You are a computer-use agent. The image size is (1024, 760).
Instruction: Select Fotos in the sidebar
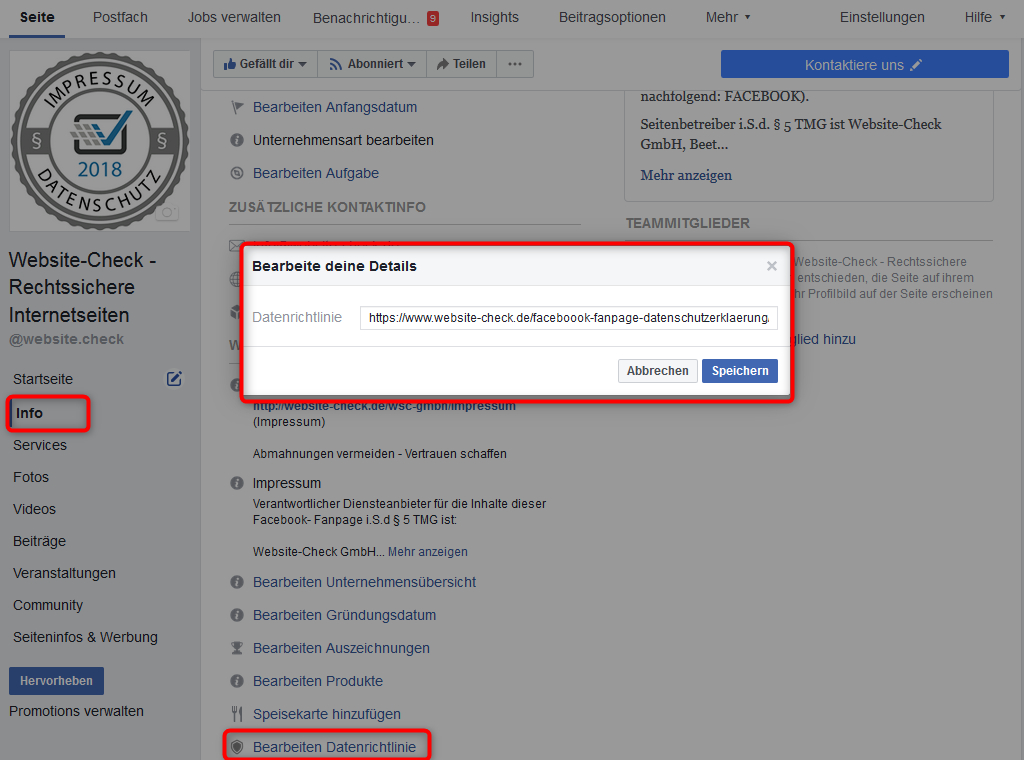[31, 477]
